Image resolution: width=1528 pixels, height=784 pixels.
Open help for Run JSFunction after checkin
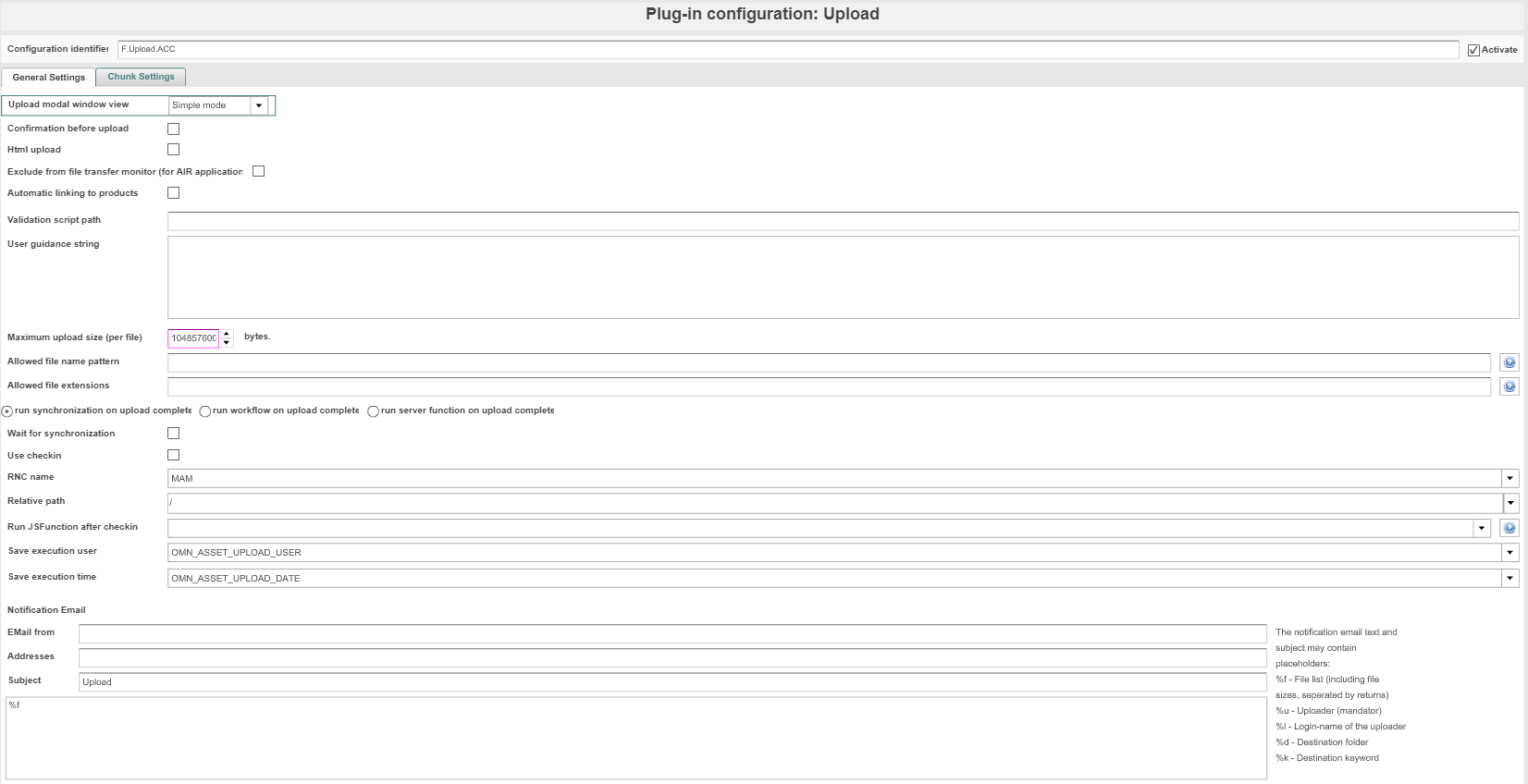(1510, 529)
